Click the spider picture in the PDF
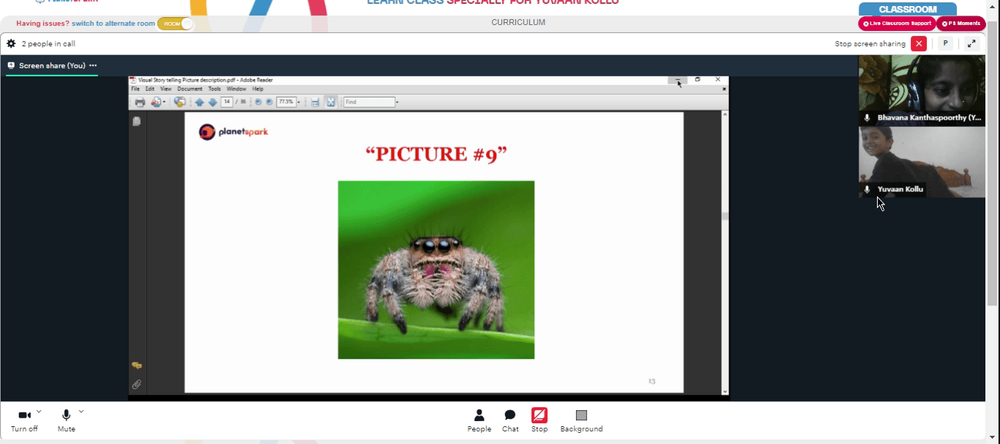 pyautogui.click(x=436, y=270)
